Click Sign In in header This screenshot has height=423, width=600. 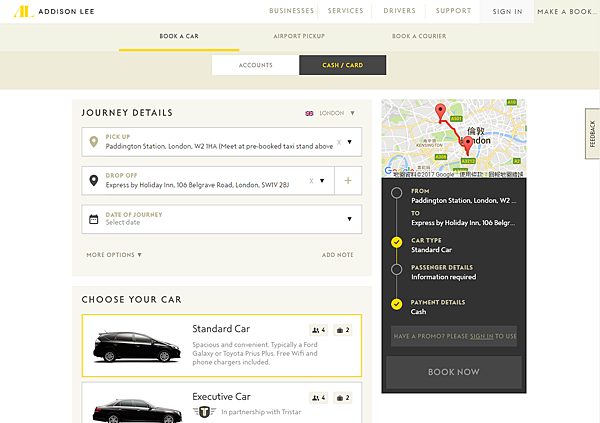coord(507,11)
